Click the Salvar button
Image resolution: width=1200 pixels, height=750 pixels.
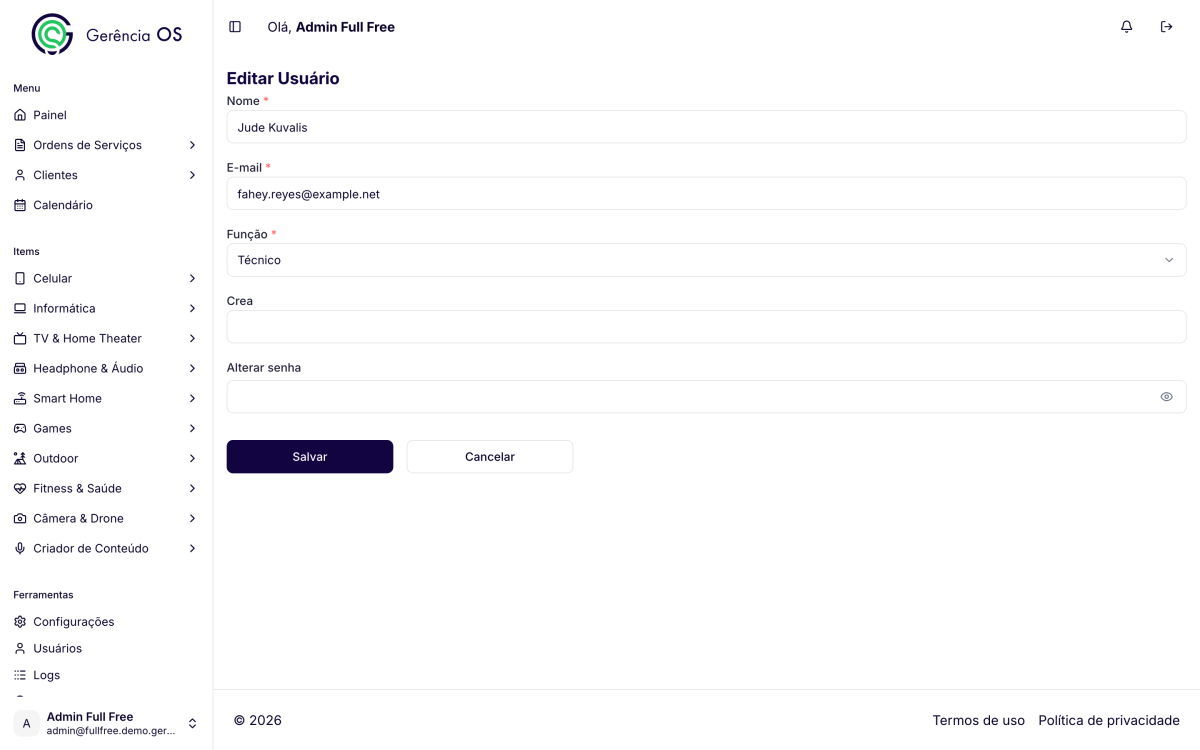pos(310,457)
